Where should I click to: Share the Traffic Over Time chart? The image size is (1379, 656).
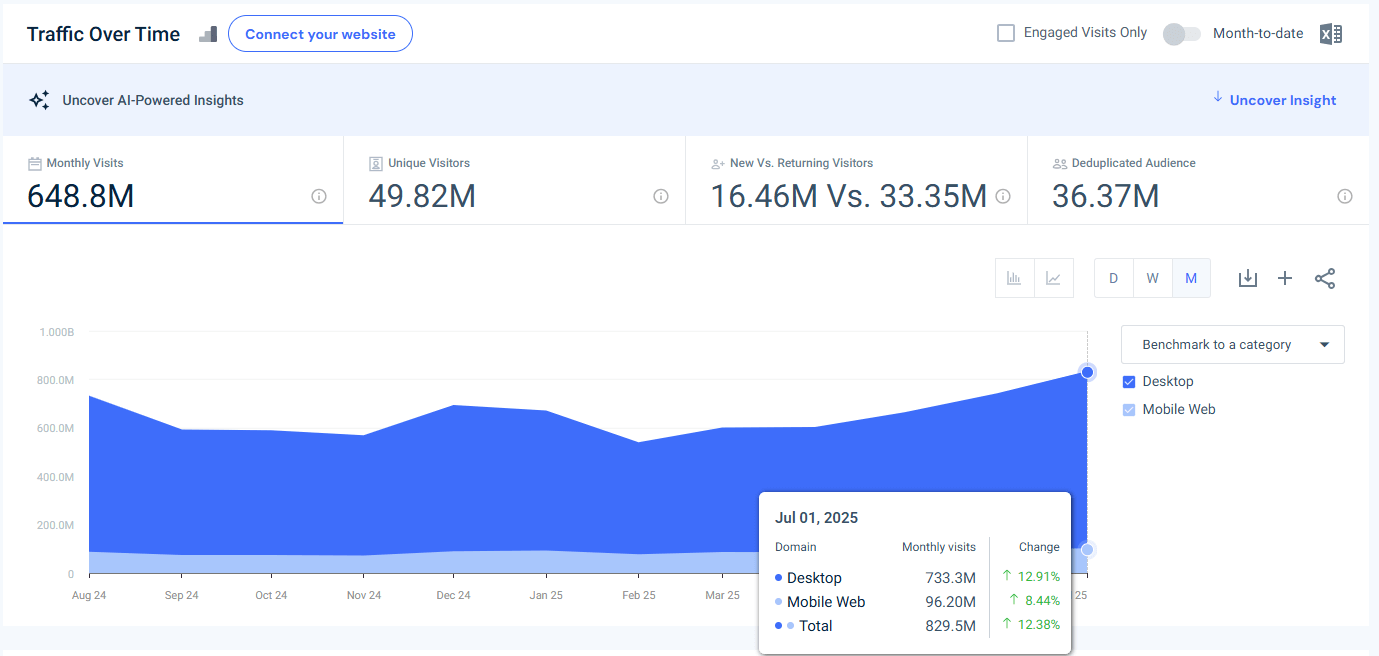1325,278
